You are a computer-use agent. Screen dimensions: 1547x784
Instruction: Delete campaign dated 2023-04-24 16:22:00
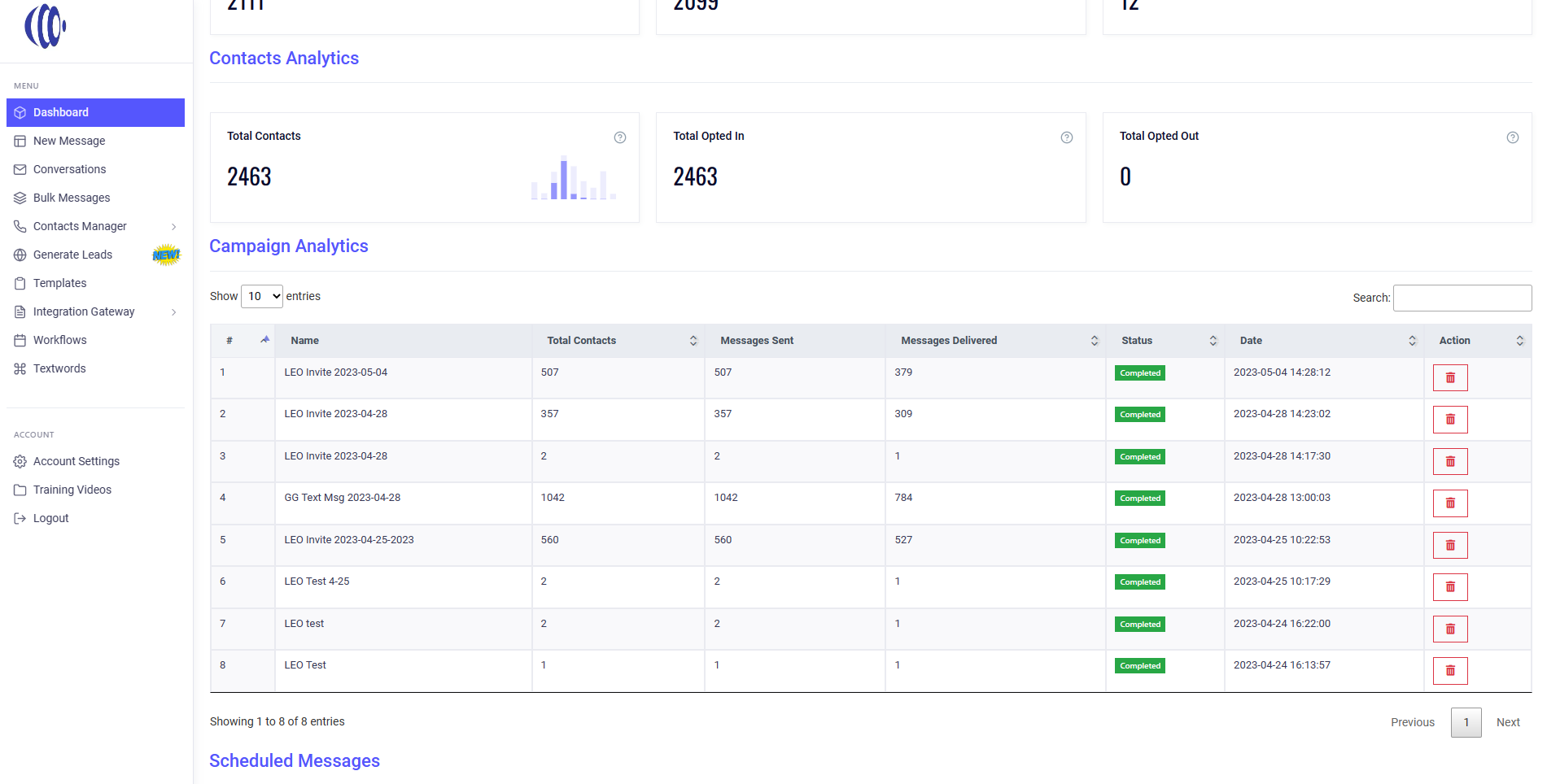(1449, 629)
